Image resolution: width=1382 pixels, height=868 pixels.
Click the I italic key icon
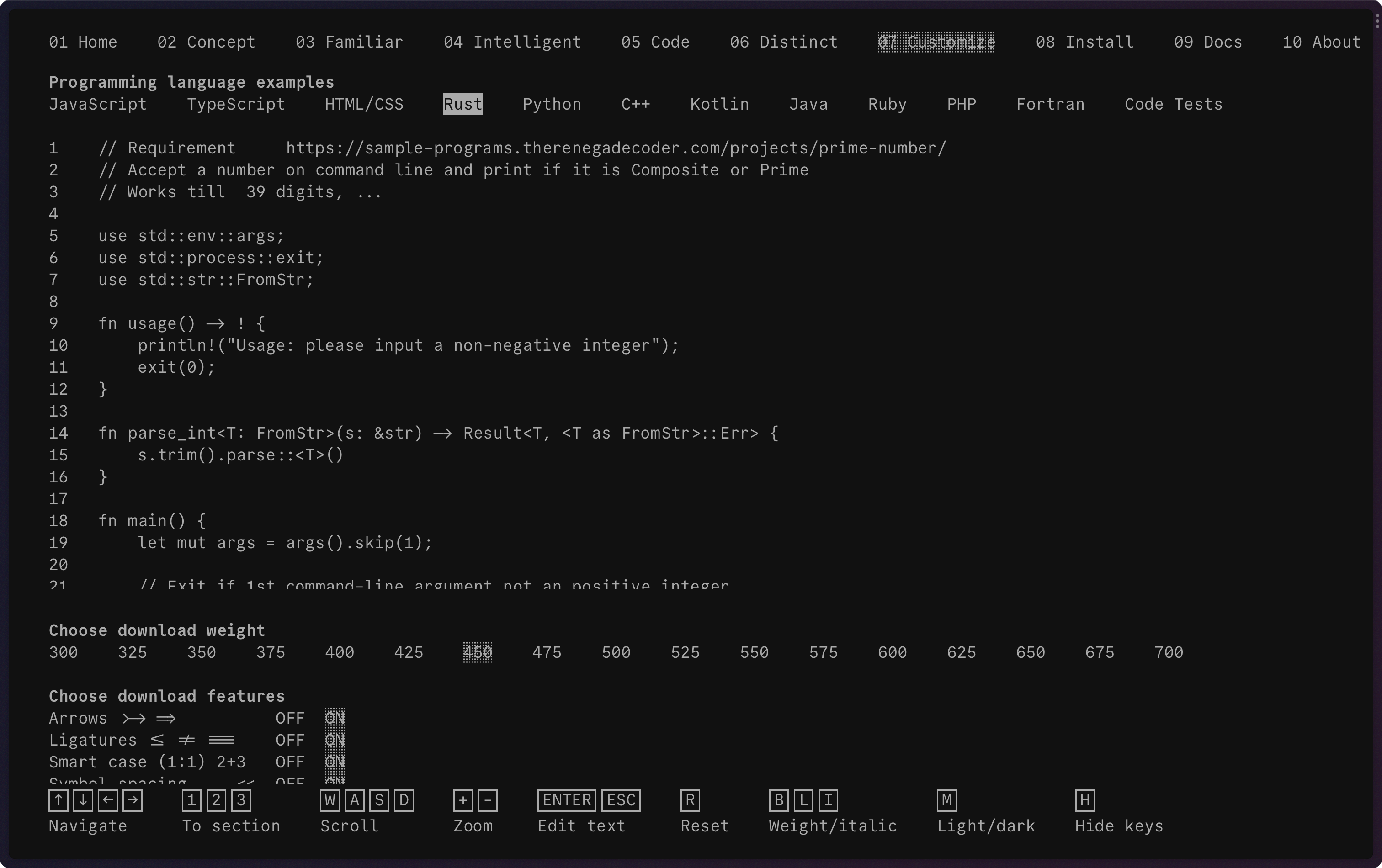point(828,800)
